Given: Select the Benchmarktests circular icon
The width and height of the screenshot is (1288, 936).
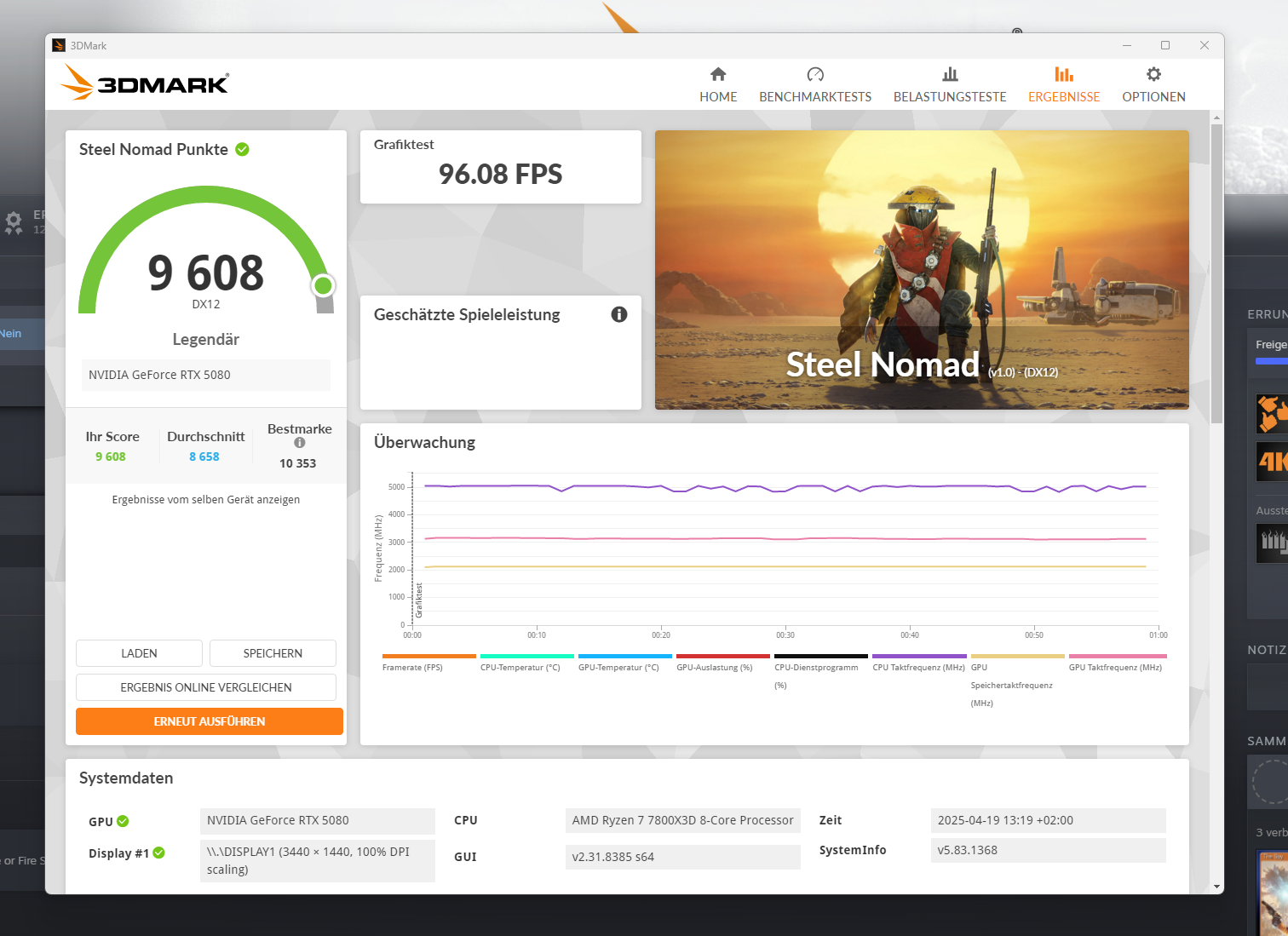Looking at the screenshot, I should click(815, 75).
